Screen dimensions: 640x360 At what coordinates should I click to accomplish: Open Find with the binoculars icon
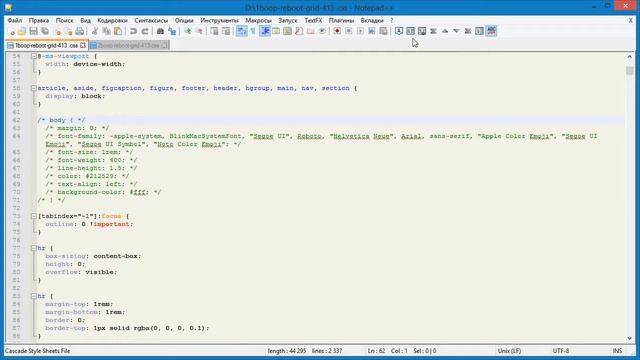coord(160,31)
